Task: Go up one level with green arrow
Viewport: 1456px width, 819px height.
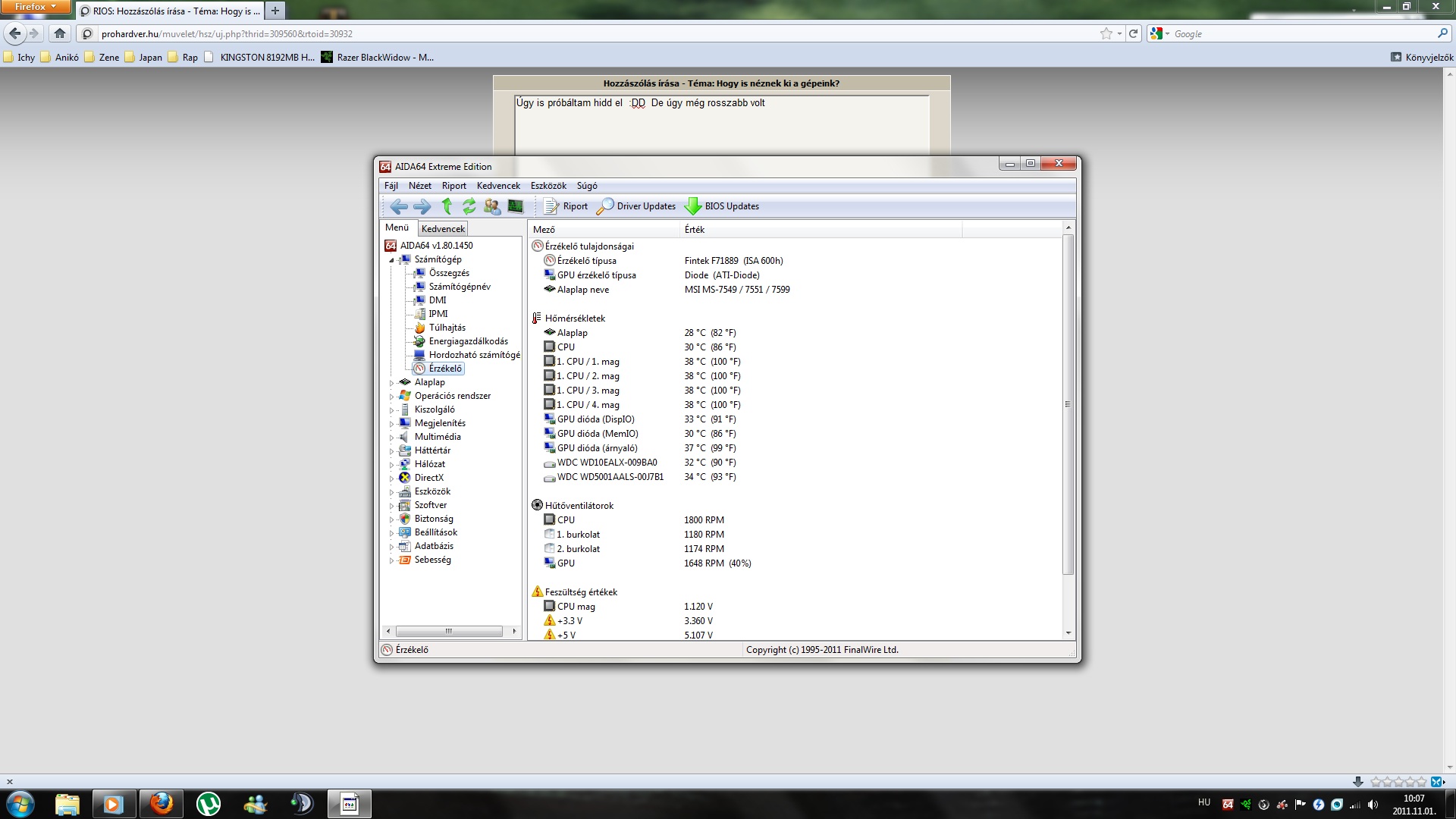Action: [x=447, y=206]
